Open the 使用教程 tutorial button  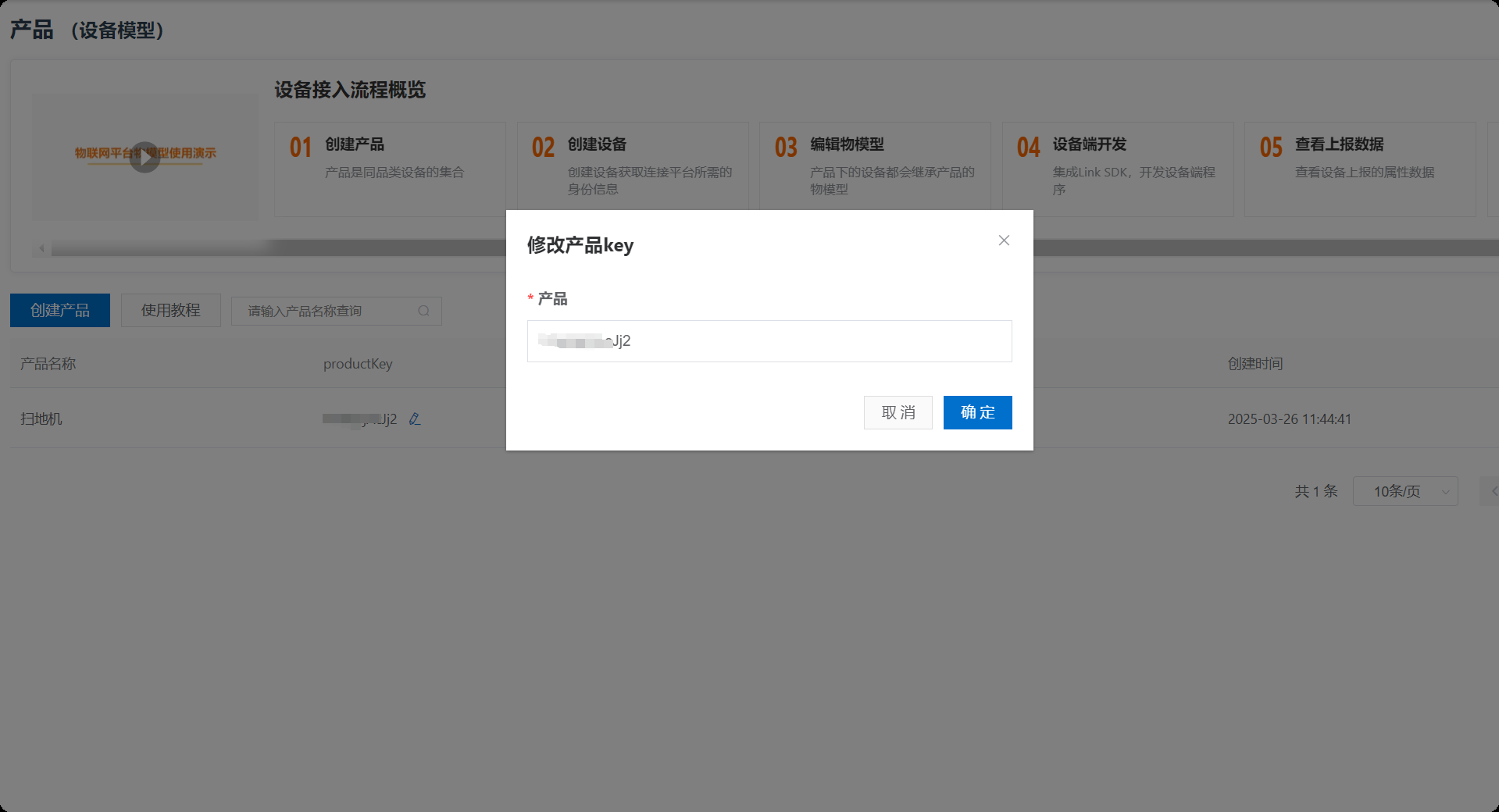(x=170, y=310)
